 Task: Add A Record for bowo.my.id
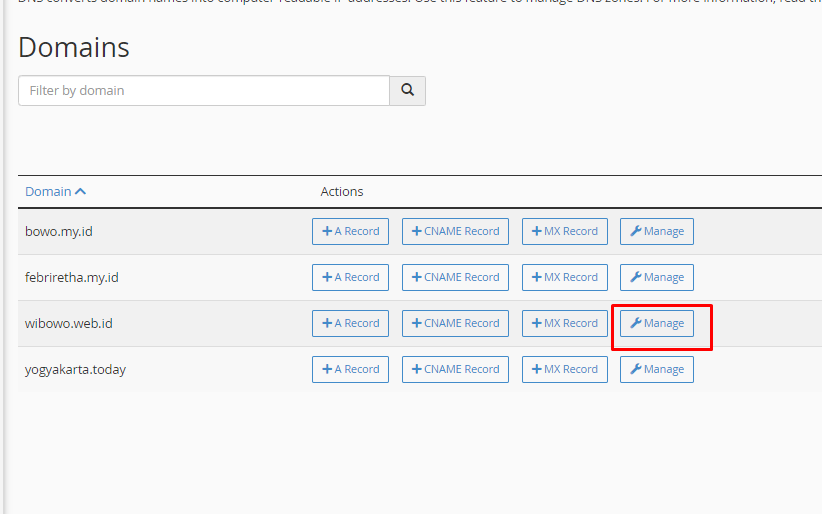350,231
